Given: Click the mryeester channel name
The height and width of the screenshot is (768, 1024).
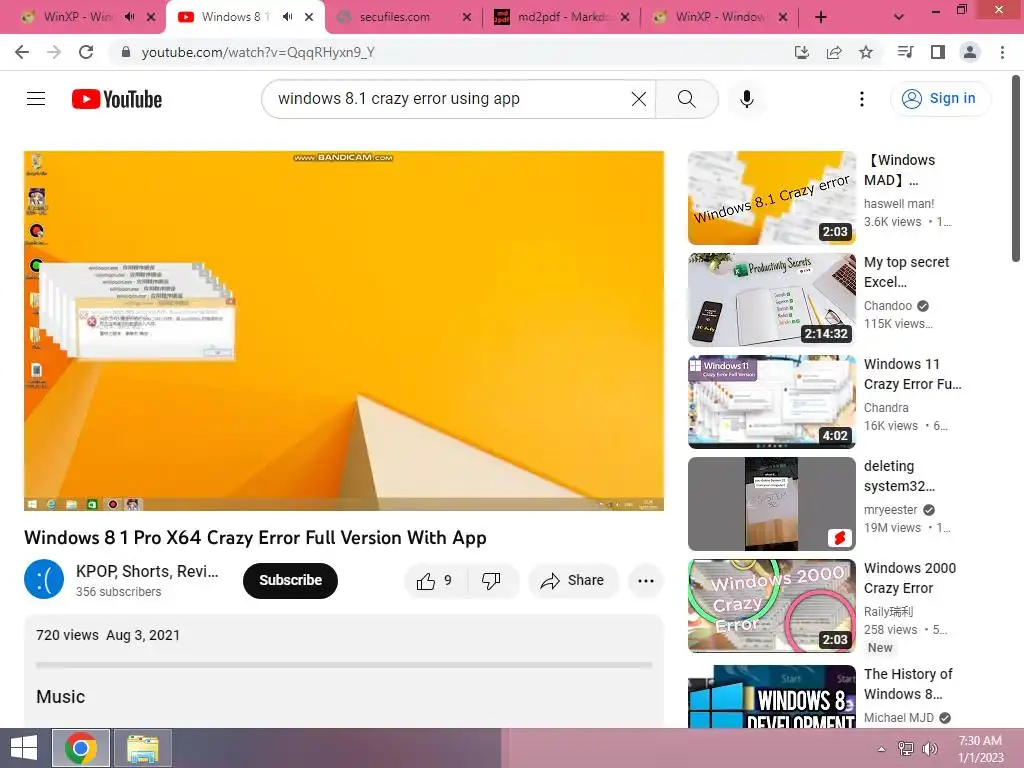Looking at the screenshot, I should (x=890, y=509).
